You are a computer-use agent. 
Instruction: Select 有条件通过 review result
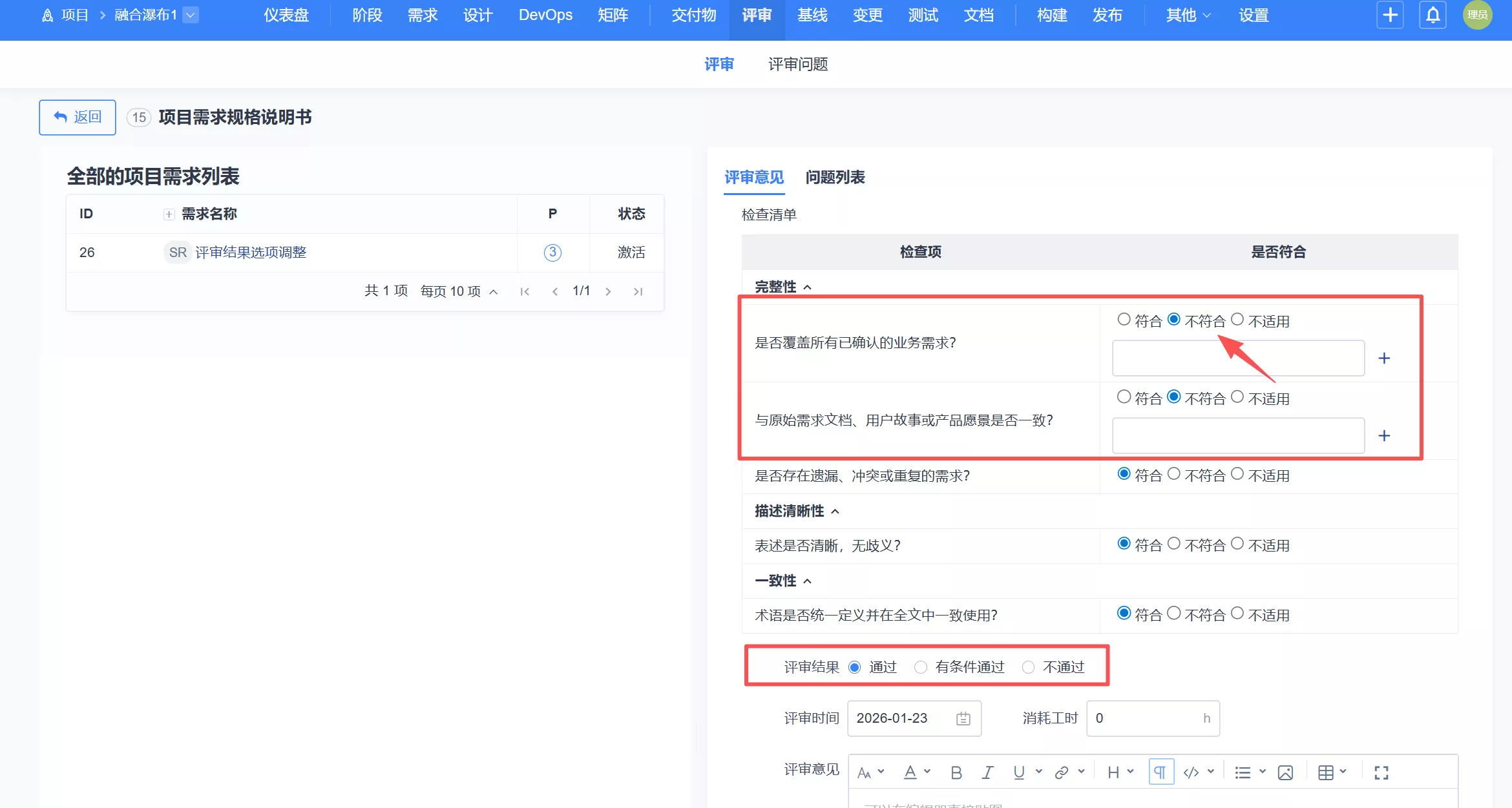(x=921, y=667)
